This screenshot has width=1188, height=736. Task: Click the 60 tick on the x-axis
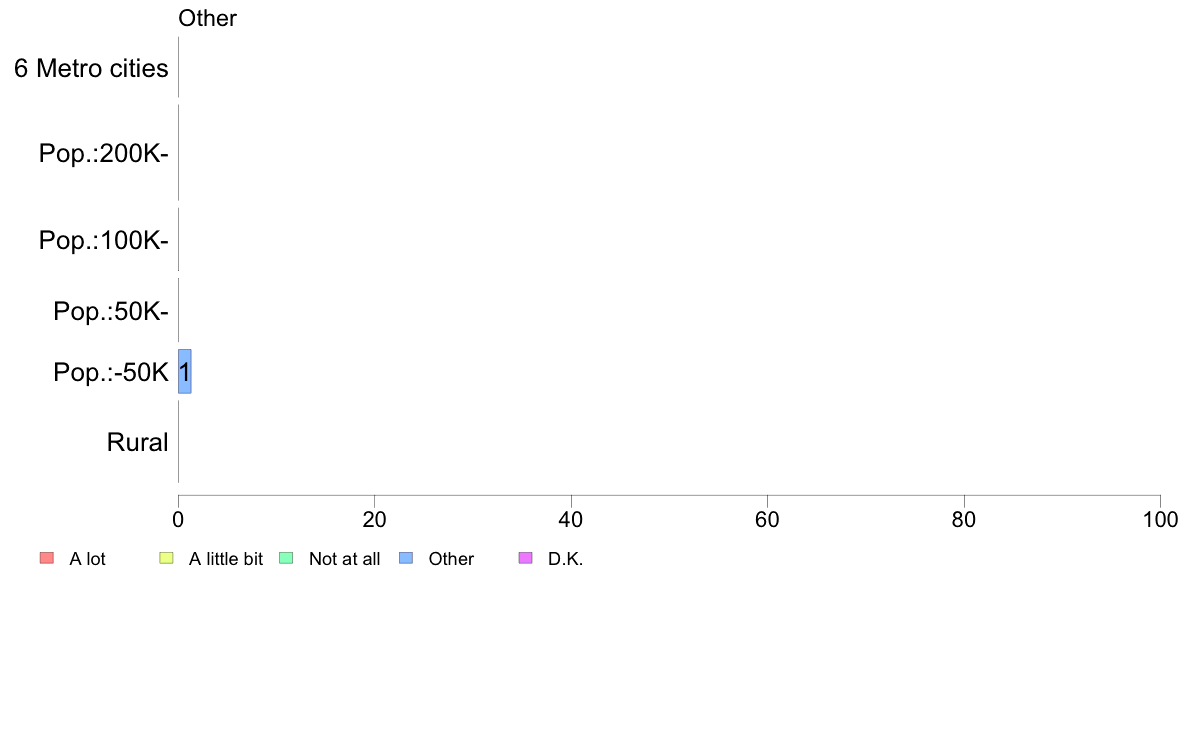[768, 519]
